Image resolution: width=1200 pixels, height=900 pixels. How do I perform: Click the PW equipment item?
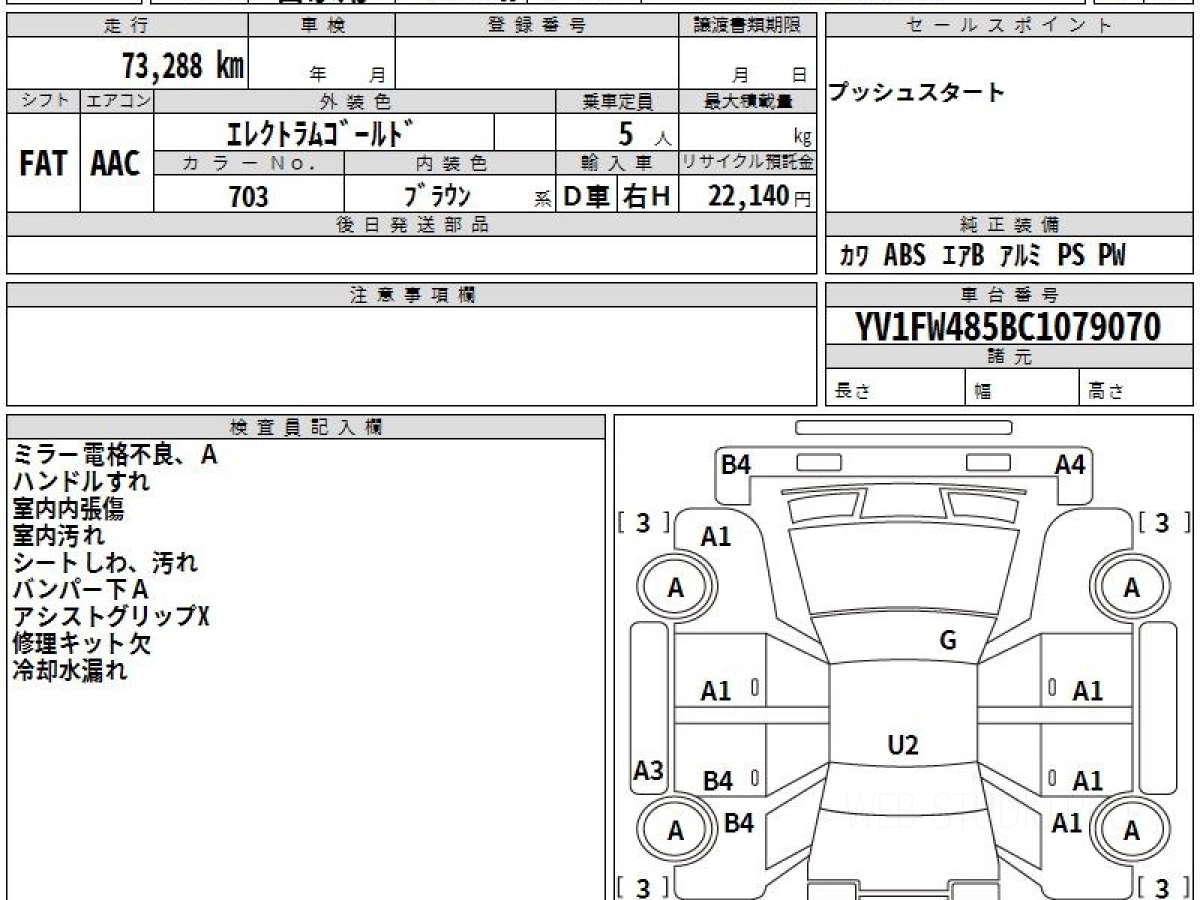coord(1112,256)
